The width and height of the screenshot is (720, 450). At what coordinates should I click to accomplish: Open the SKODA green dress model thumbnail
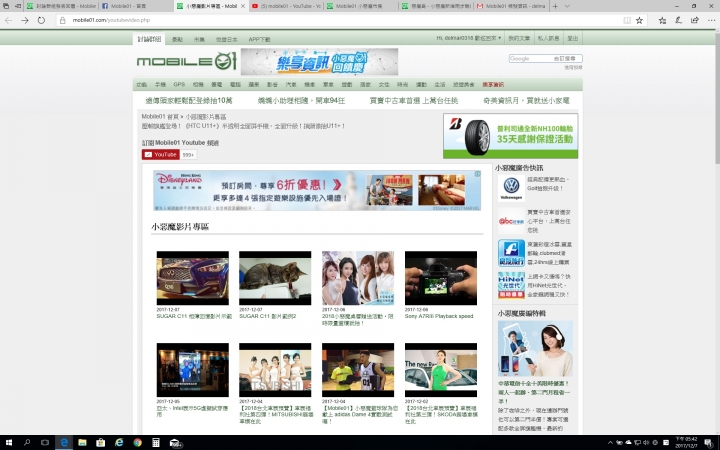coord(441,370)
